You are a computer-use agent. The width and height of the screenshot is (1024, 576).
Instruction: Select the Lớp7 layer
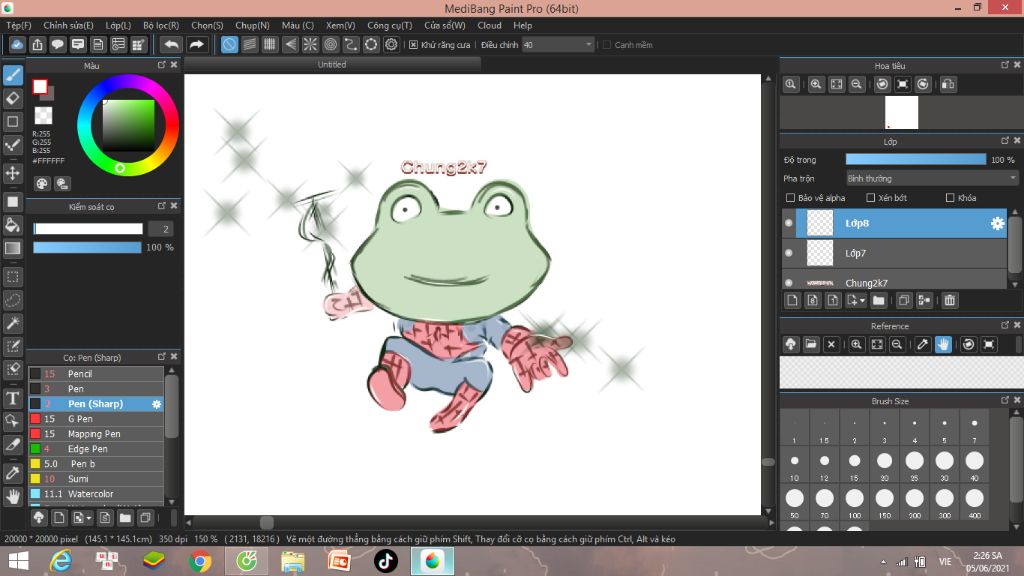click(x=895, y=253)
